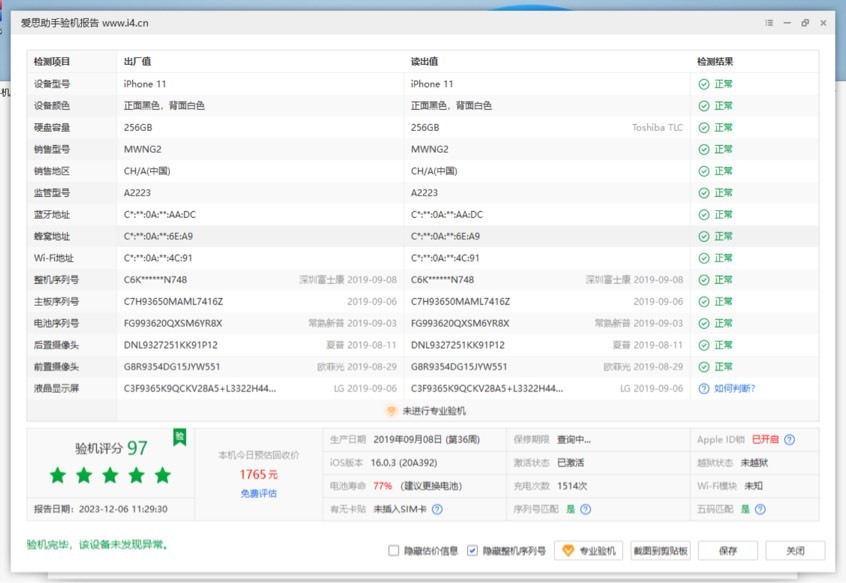Select factory rear camera serial DNL9327251KK91P12
This screenshot has height=583, width=846.
pos(170,345)
